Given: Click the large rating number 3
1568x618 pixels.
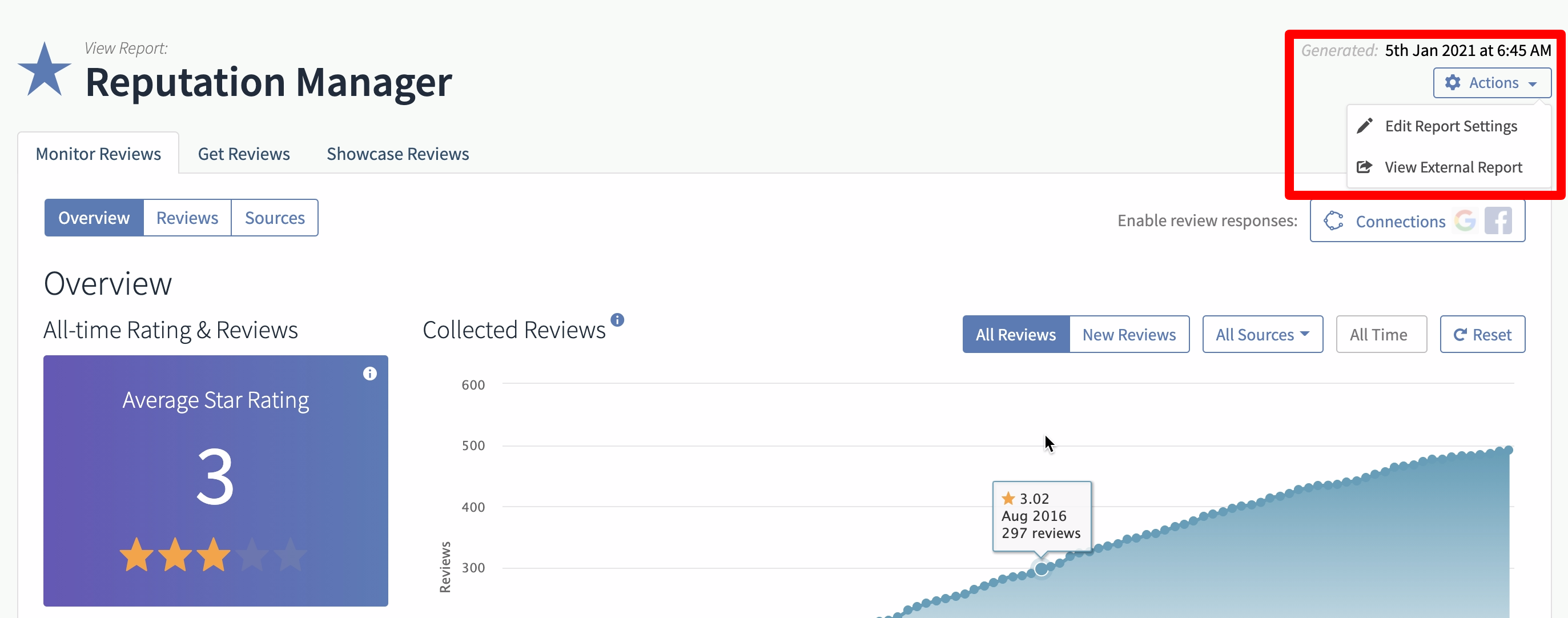Looking at the screenshot, I should (x=215, y=476).
